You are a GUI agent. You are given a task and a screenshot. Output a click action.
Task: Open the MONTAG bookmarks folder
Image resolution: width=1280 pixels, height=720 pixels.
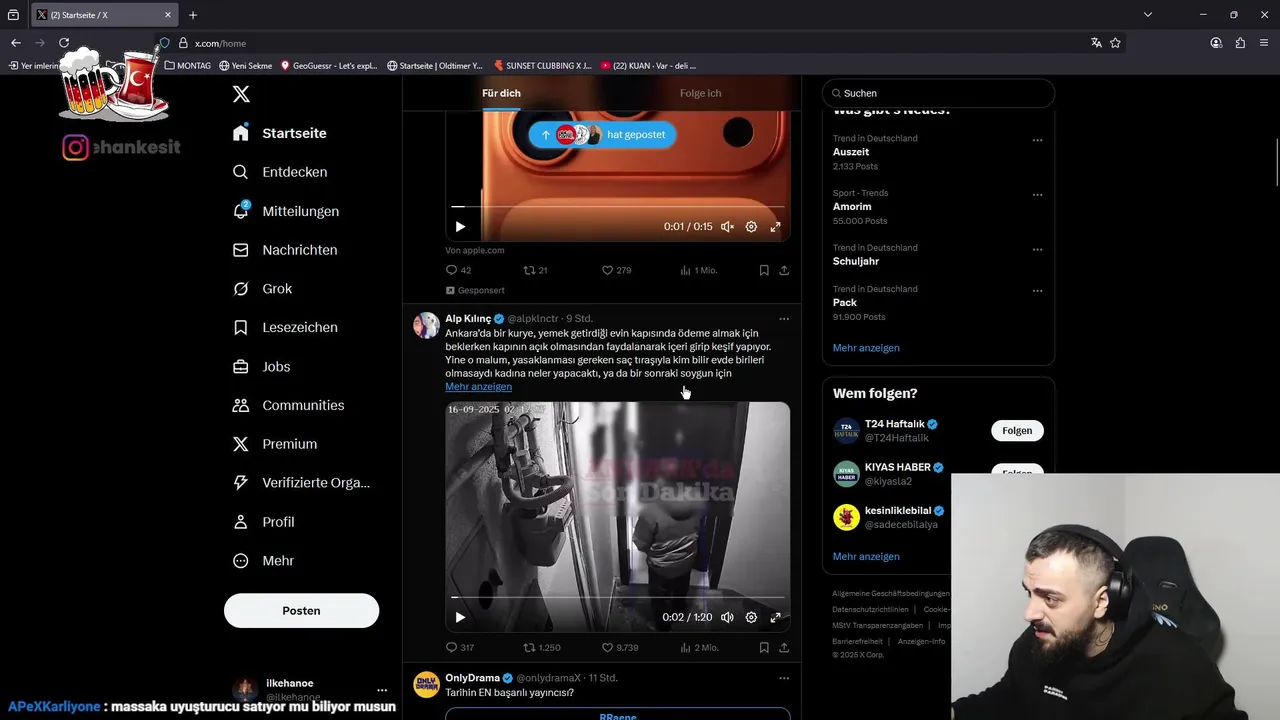188,65
